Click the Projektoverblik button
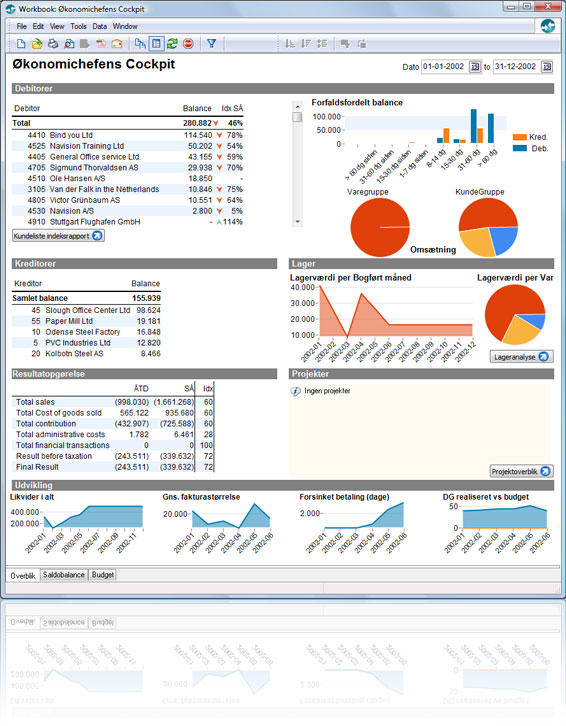This screenshot has height=726, width=566. point(522,471)
